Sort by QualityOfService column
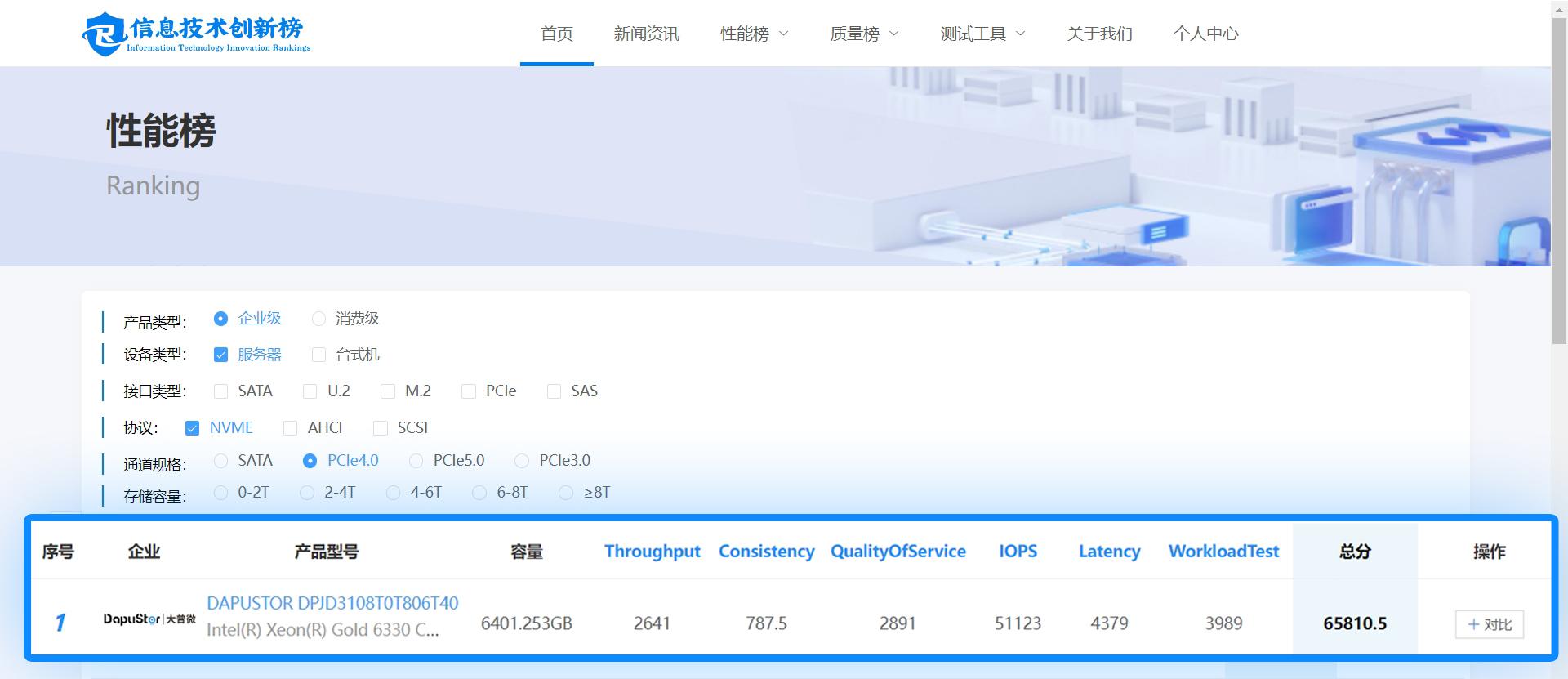This screenshot has width=1568, height=679. (x=898, y=552)
